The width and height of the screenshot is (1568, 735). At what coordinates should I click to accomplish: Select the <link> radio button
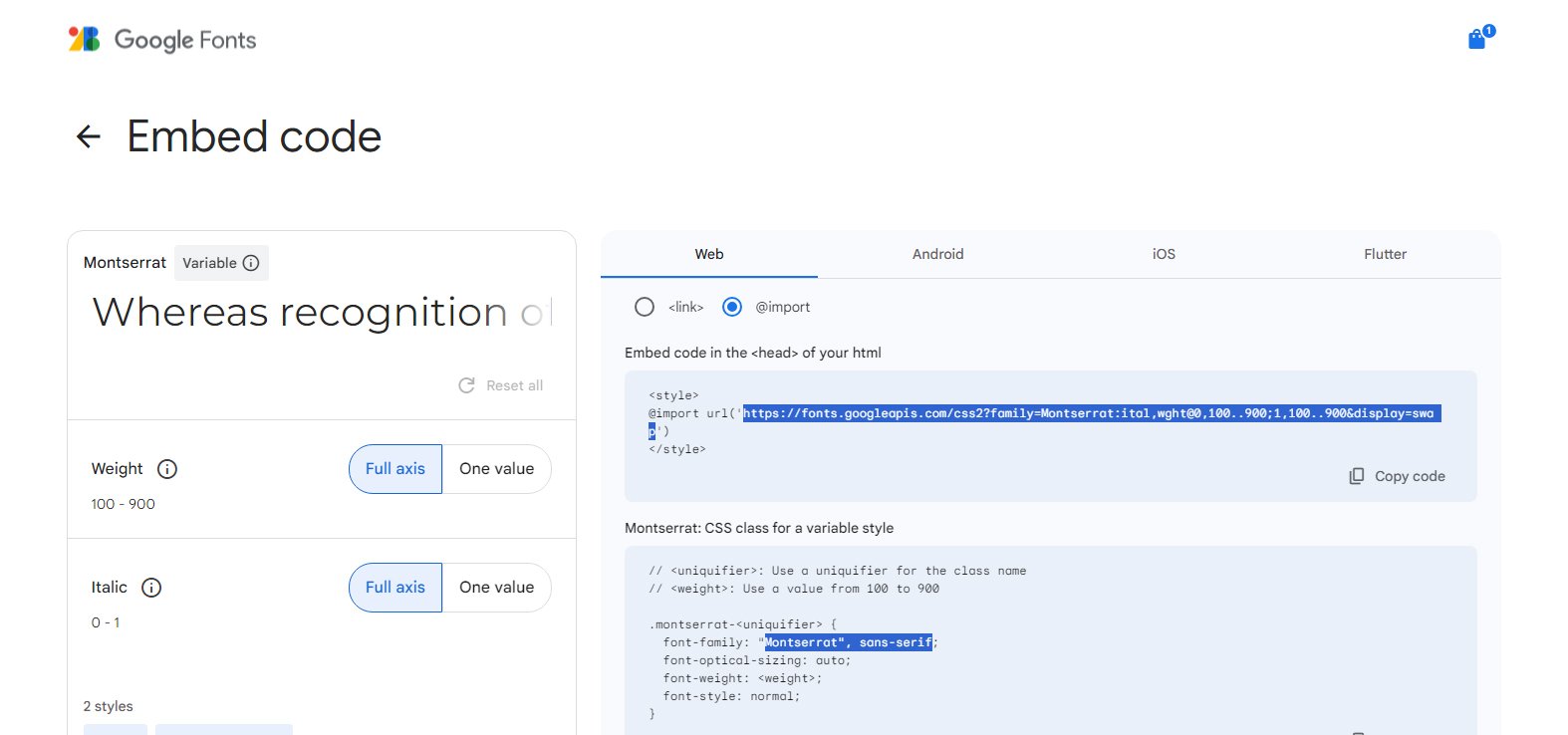(x=645, y=307)
